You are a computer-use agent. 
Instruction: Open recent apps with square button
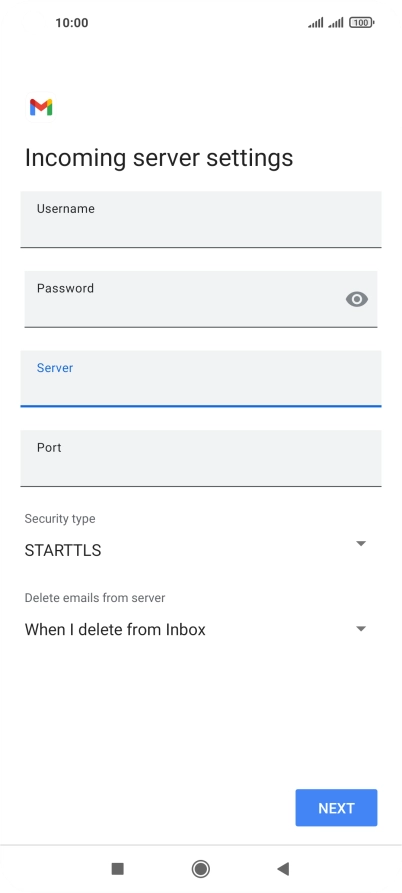(117, 869)
